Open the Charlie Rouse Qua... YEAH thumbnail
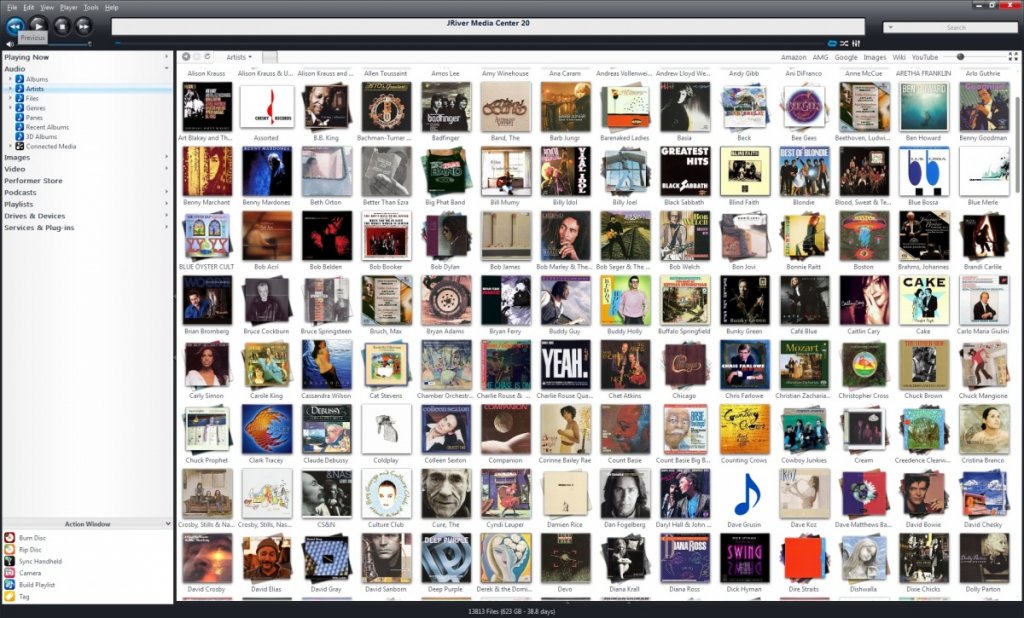 coord(565,365)
